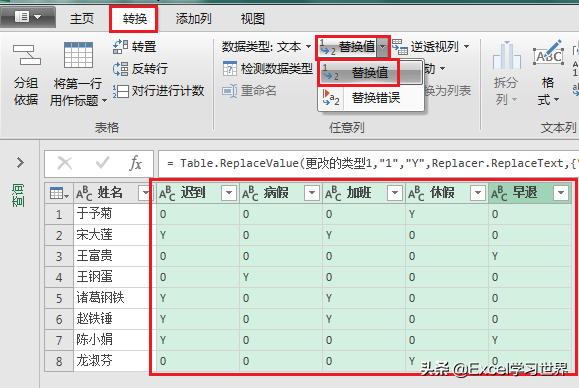Image resolution: width=579 pixels, height=388 pixels.
Task: Expand the 格式 dropdown arrow
Action: pos(556,100)
